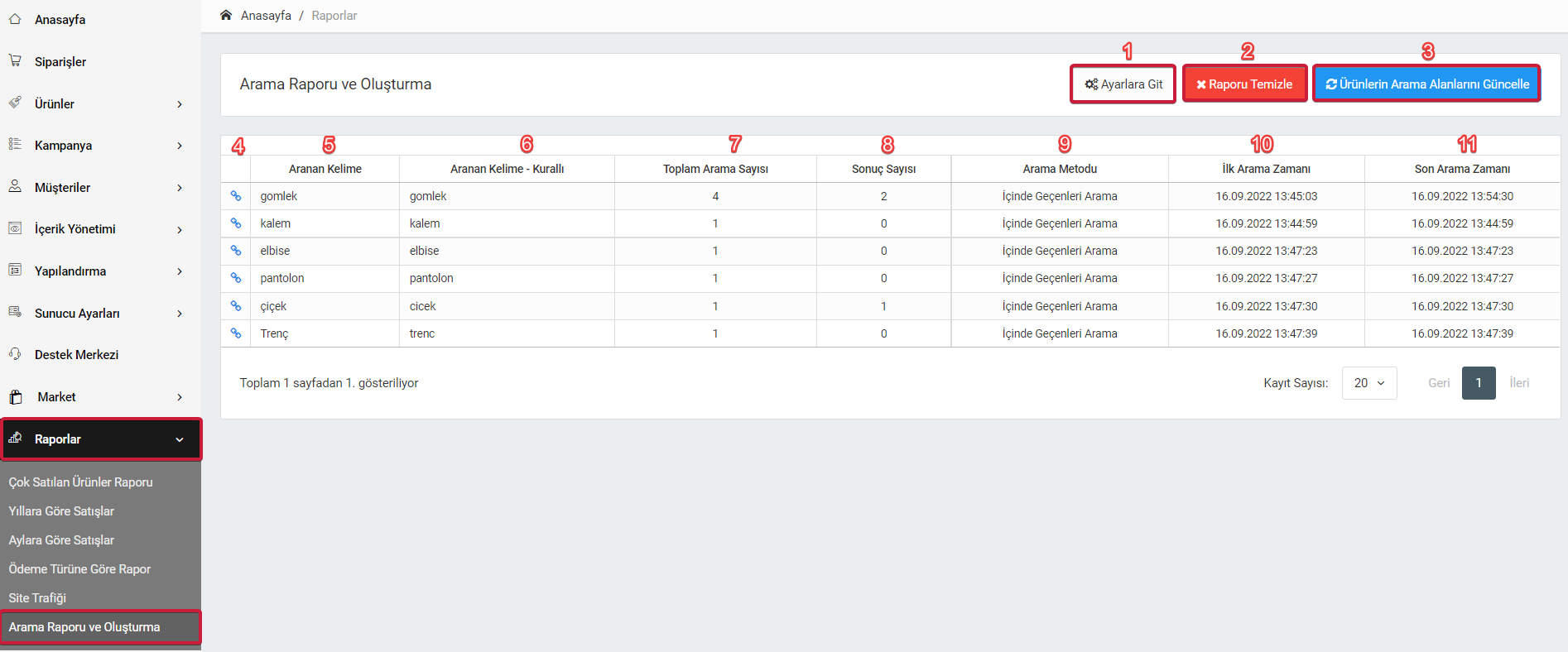Screen dimensions: 1568x652
Task: Click Toplam 1 sayfadan 1. gösteriliyor text
Action: coord(329,382)
